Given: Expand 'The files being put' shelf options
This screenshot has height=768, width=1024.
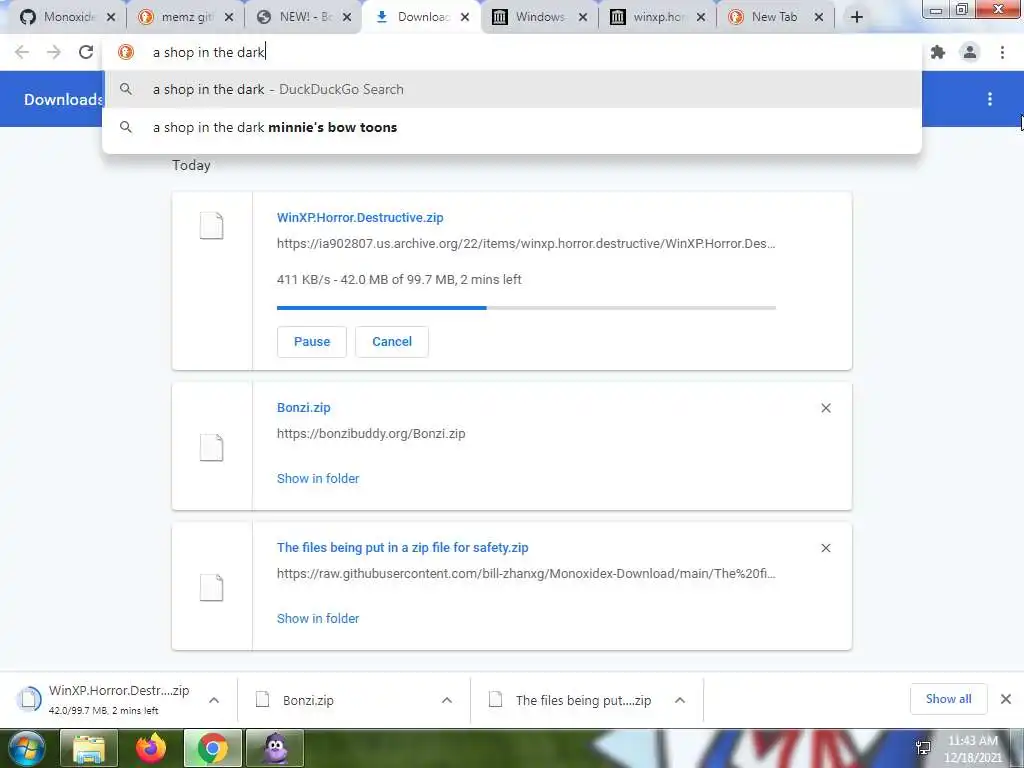Looking at the screenshot, I should (x=680, y=700).
